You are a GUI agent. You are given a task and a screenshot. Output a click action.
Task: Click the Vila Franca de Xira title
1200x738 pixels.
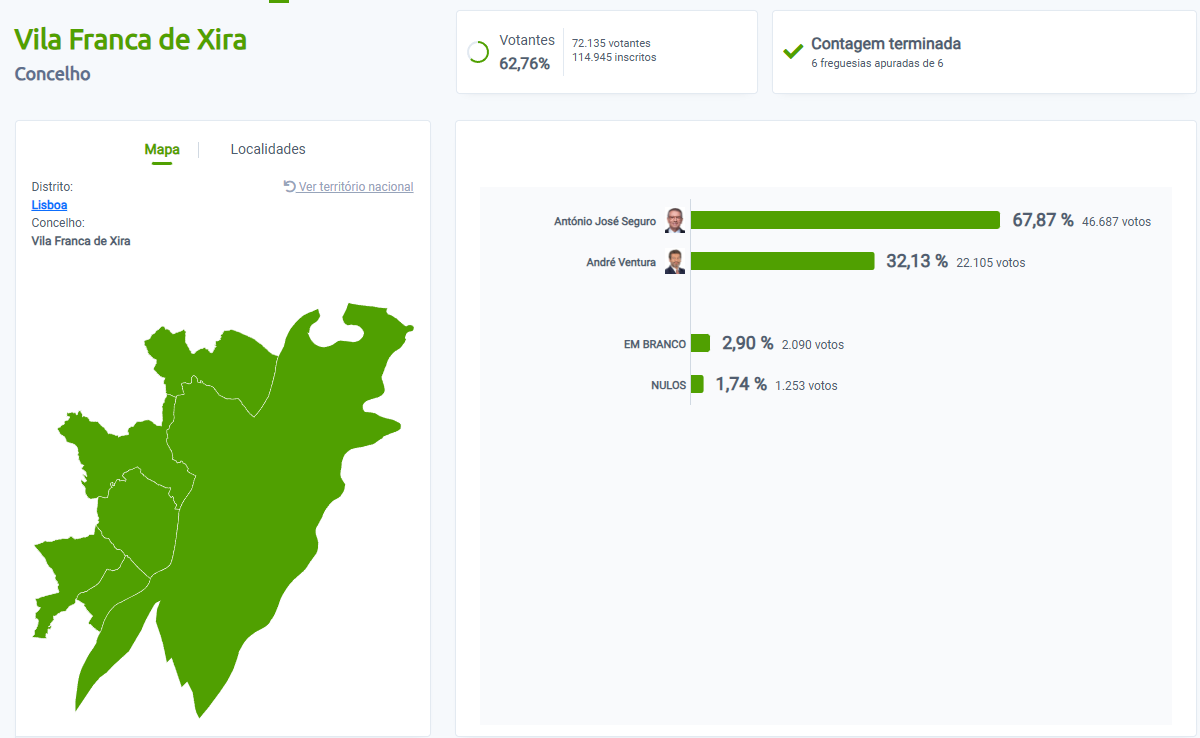tap(130, 40)
